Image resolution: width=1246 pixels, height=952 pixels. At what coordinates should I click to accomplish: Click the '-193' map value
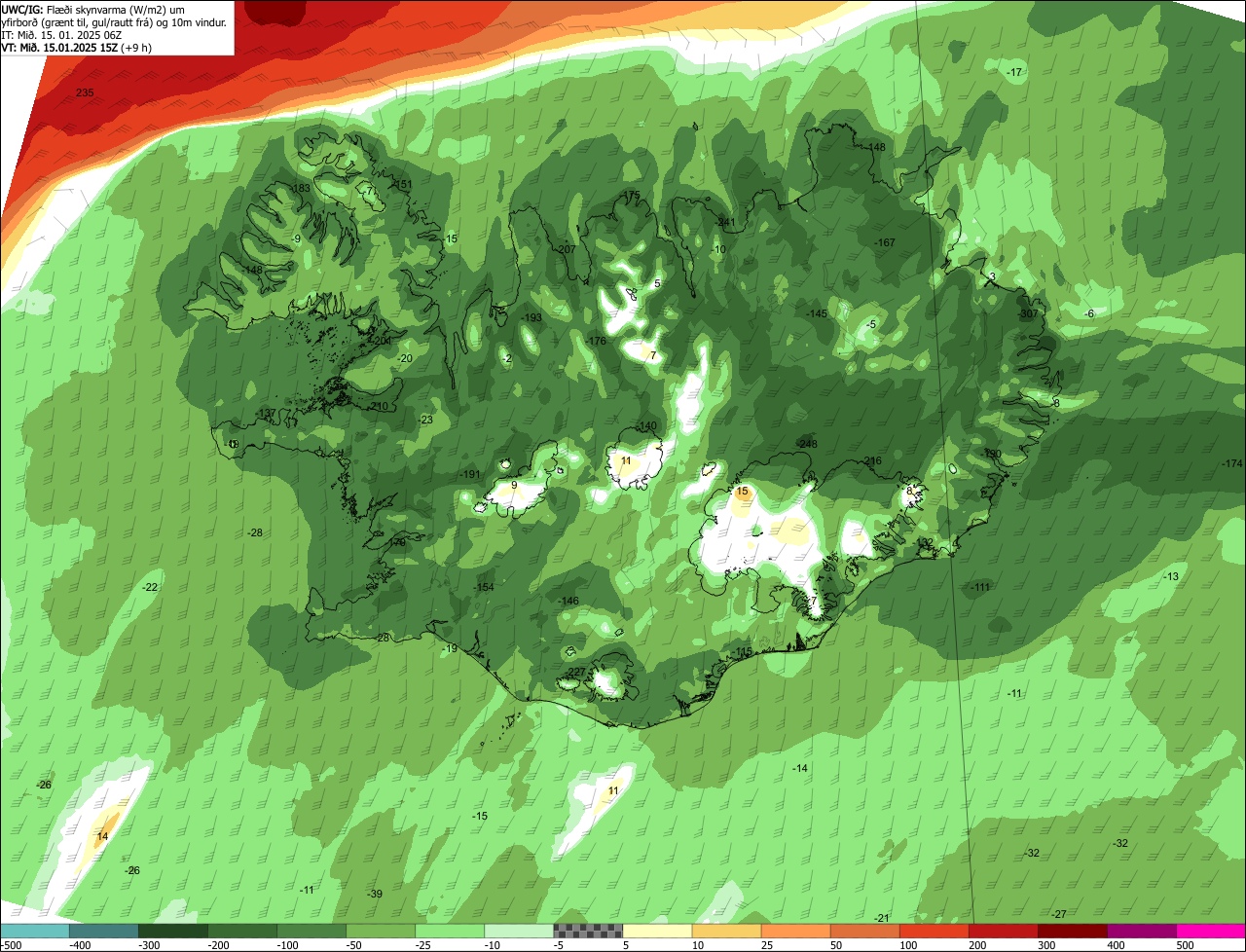[x=531, y=318]
